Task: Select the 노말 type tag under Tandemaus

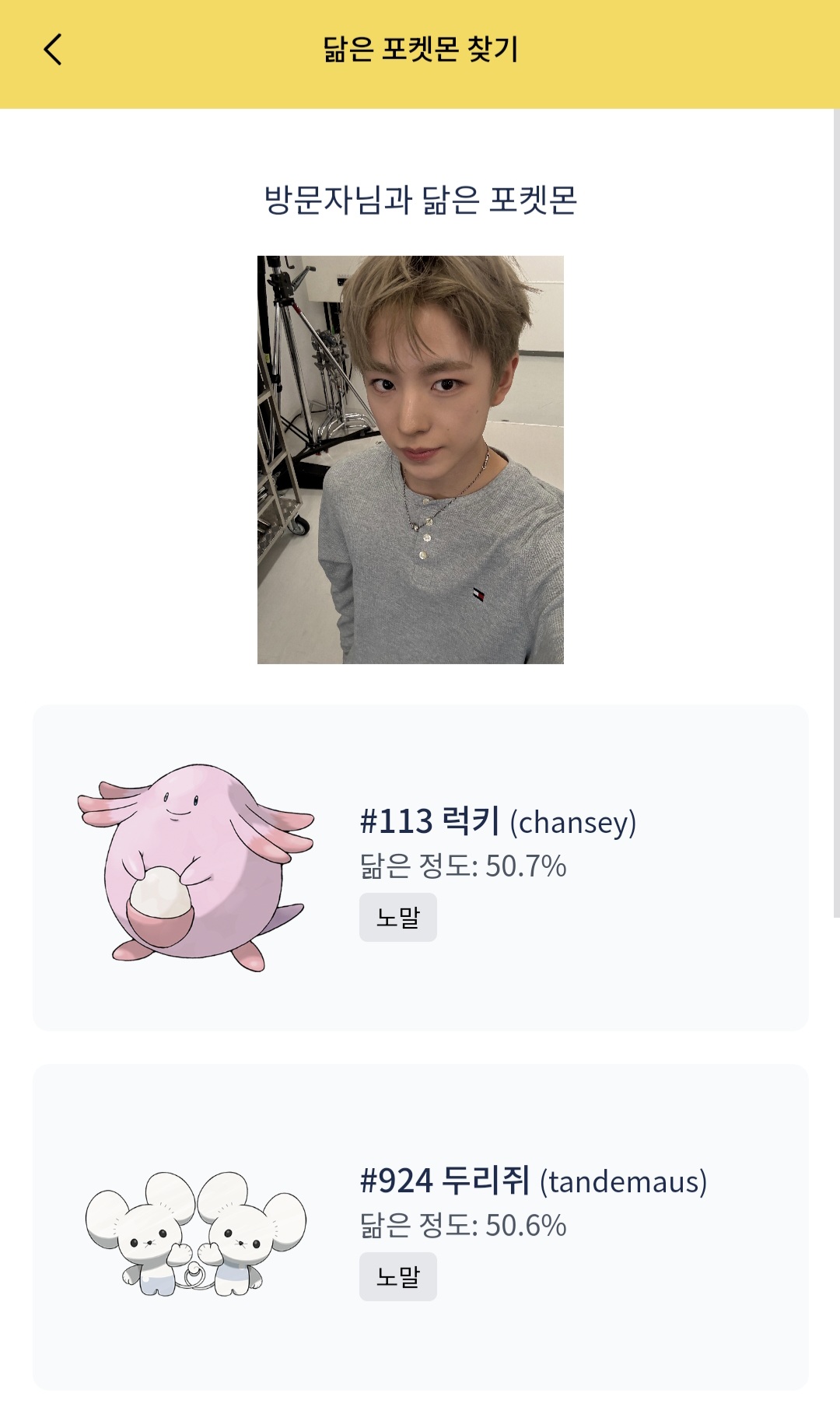Action: (398, 1277)
